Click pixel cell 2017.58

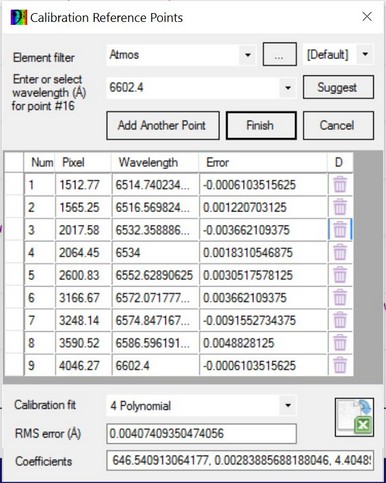[83, 230]
